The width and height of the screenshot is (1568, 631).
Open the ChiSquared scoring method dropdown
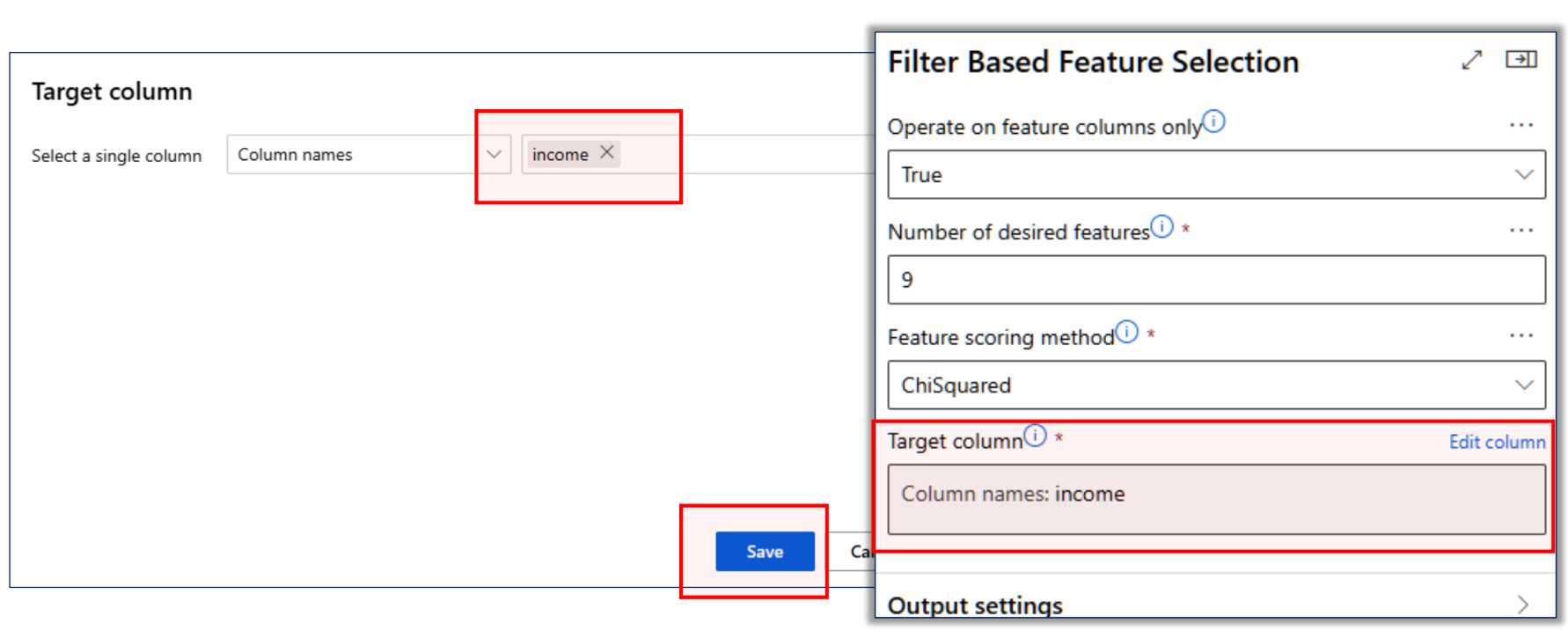pos(1216,385)
